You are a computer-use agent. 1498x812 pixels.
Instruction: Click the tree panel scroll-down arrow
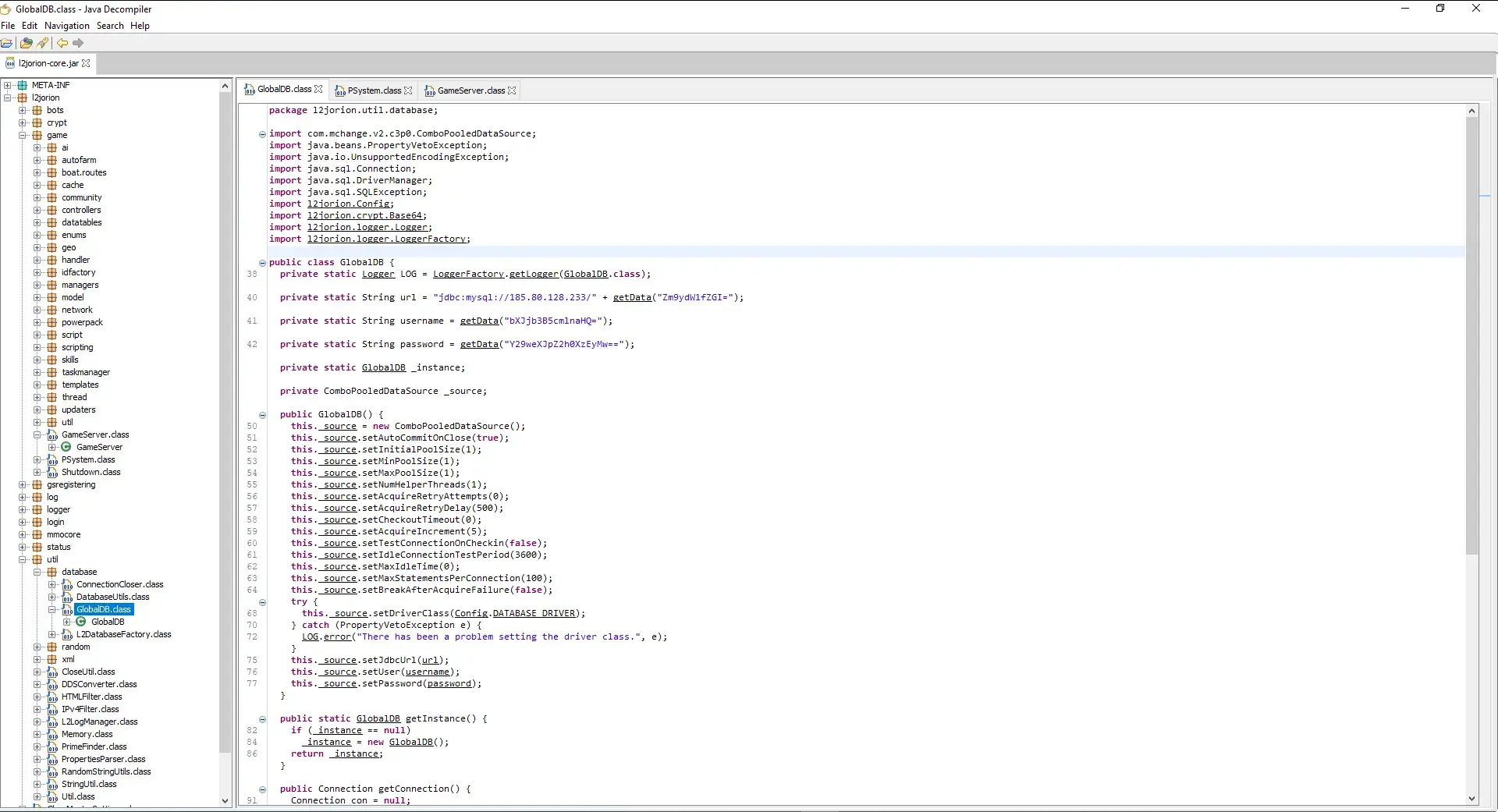click(225, 800)
